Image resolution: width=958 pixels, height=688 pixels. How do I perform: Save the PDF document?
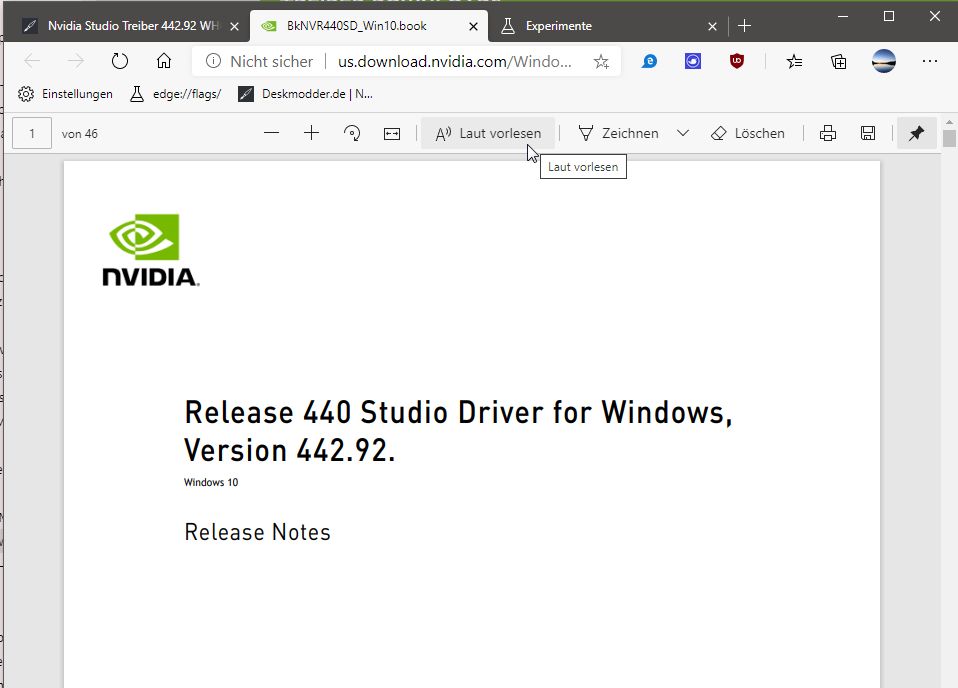(868, 133)
